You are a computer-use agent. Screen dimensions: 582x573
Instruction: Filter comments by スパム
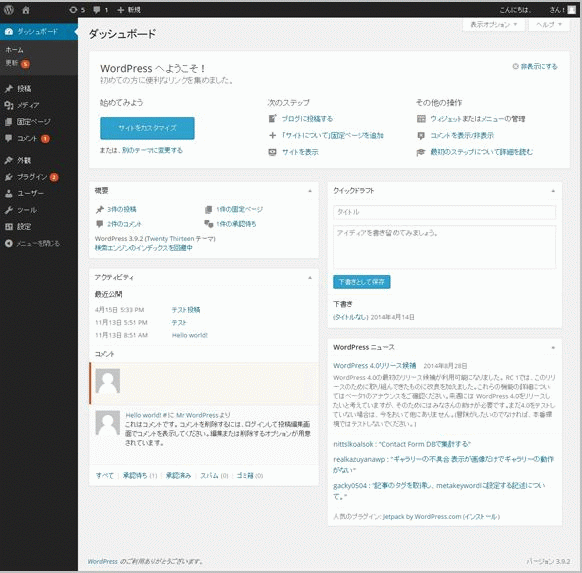click(x=209, y=476)
